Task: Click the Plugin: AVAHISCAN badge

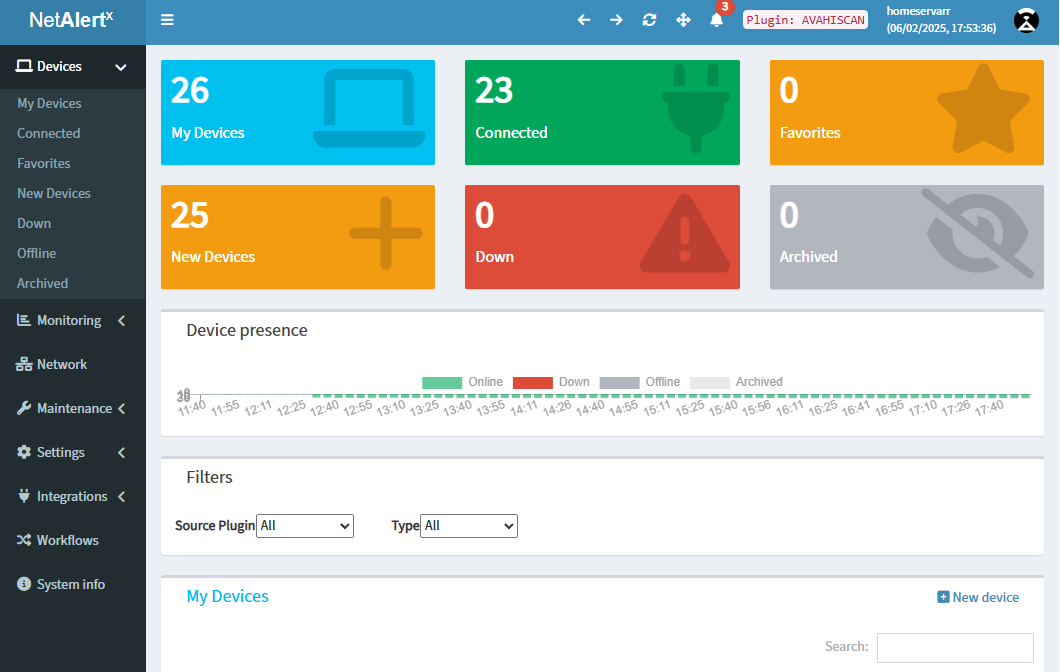Action: 805,19
